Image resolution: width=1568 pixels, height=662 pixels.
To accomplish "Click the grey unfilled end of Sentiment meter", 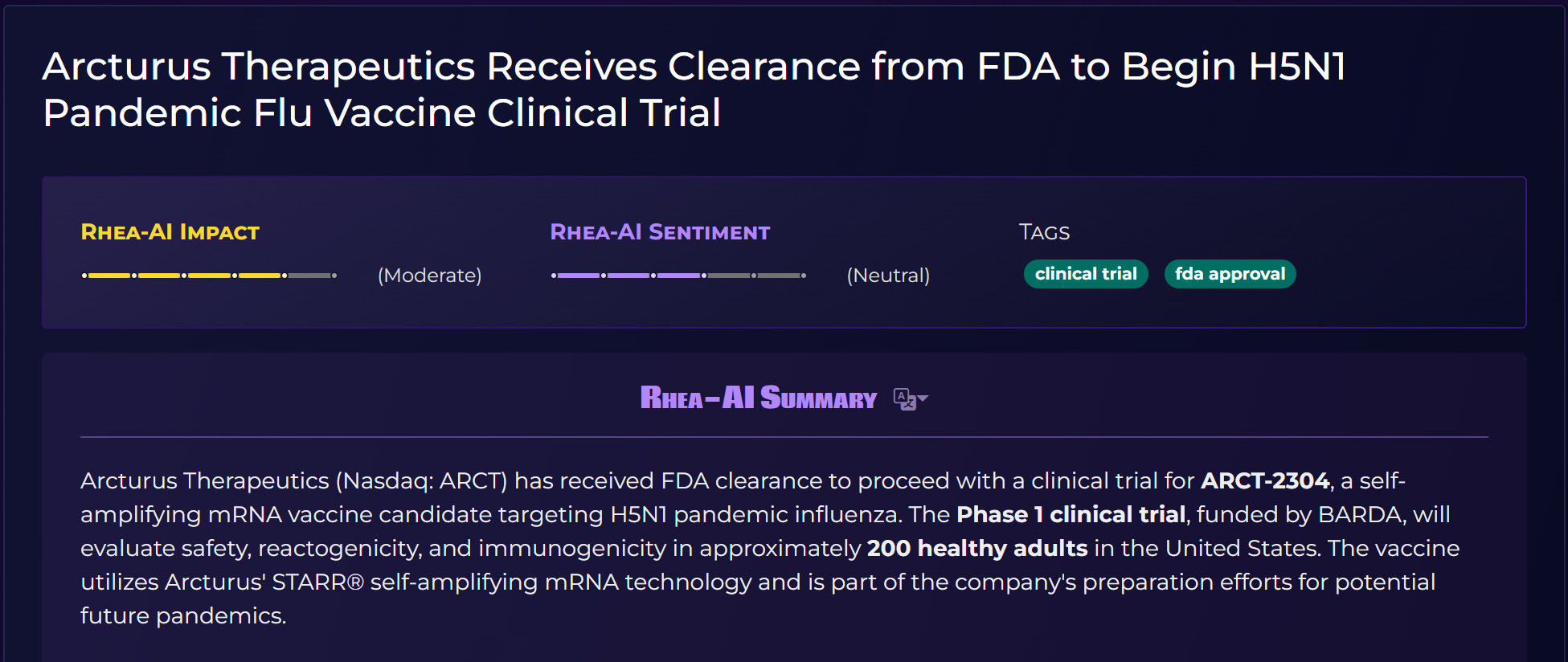I will click(x=755, y=276).
